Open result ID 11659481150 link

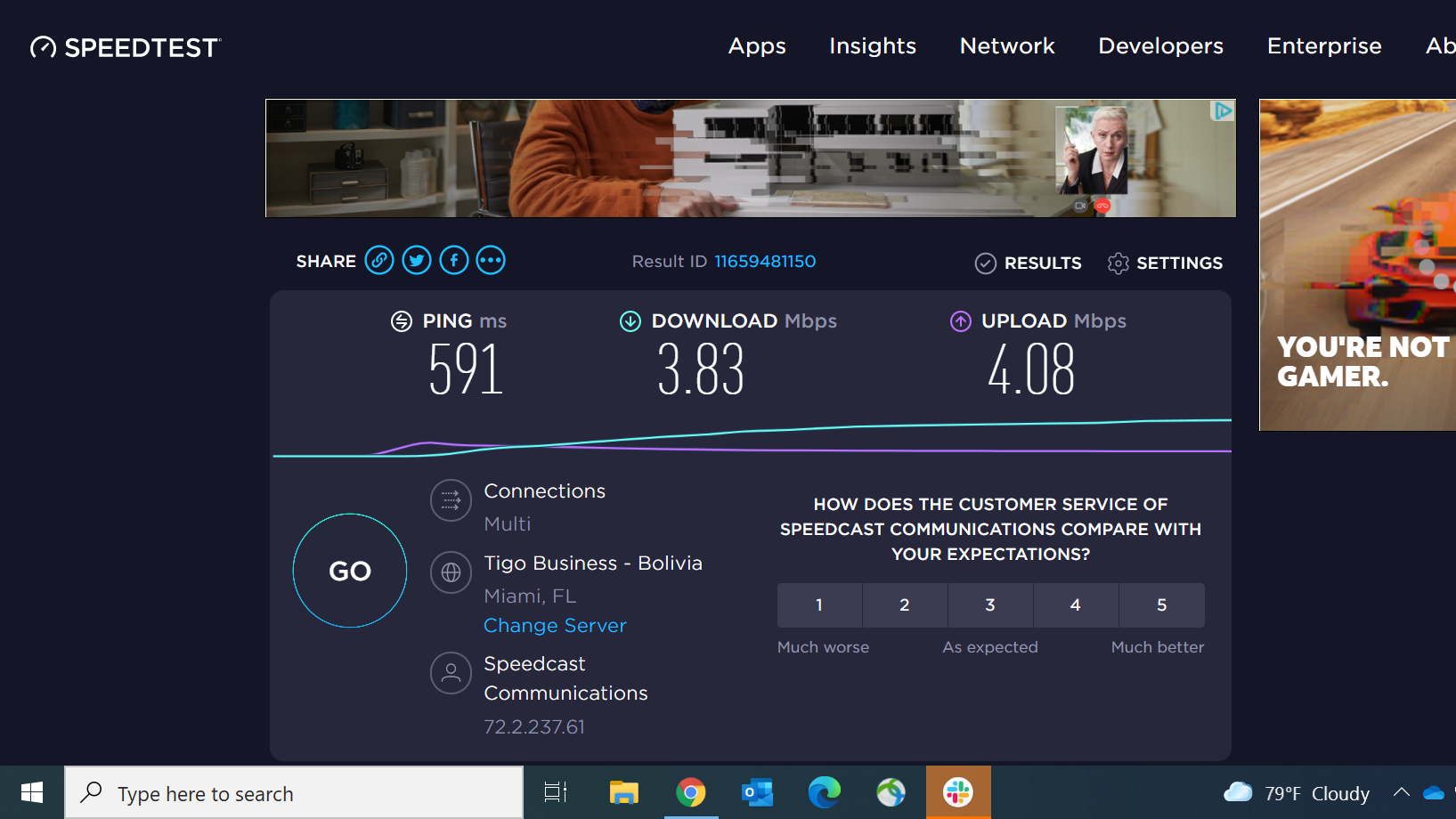(x=765, y=262)
